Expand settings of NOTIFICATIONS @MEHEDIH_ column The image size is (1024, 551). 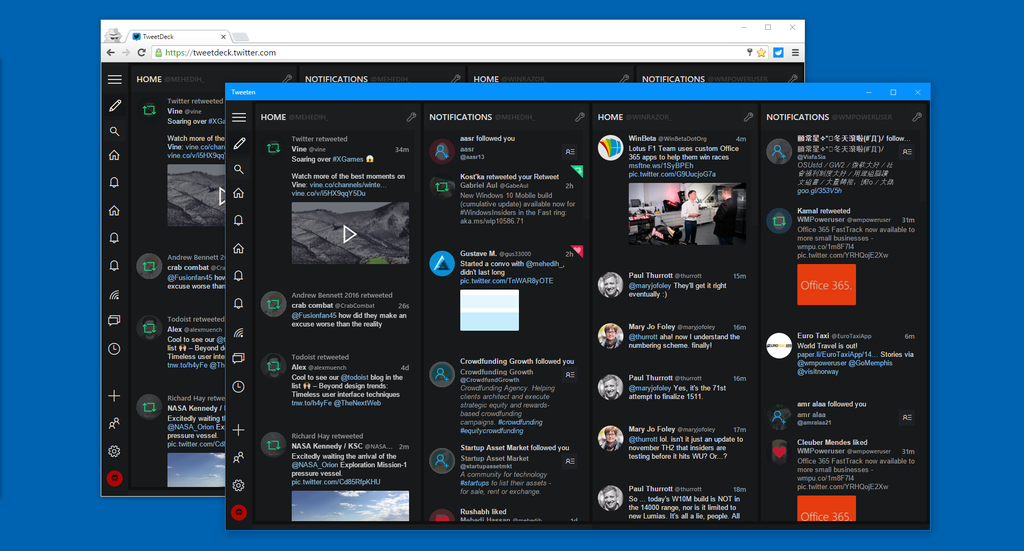coord(580,117)
